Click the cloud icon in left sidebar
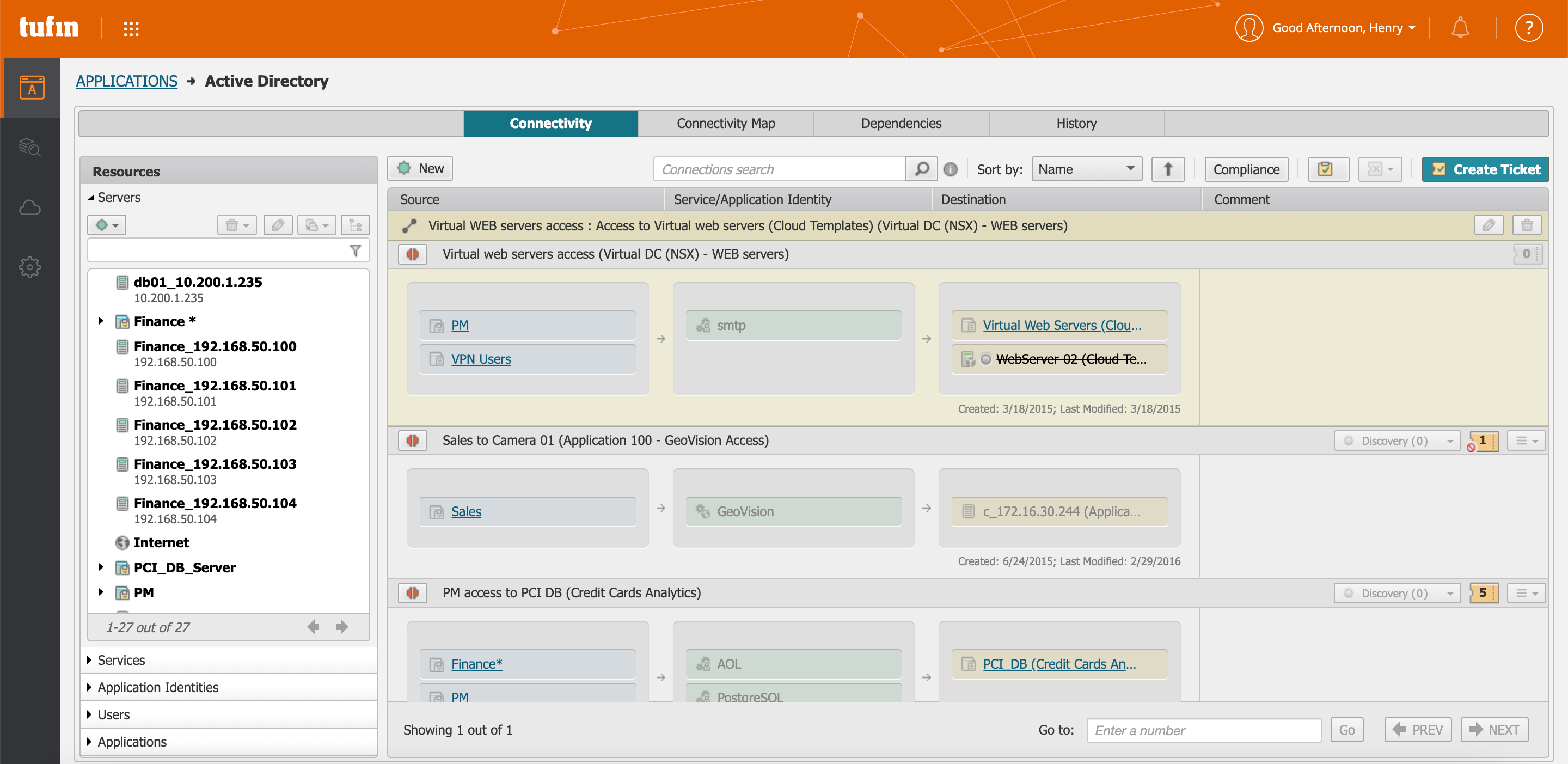The width and height of the screenshot is (1568, 764). tap(29, 207)
